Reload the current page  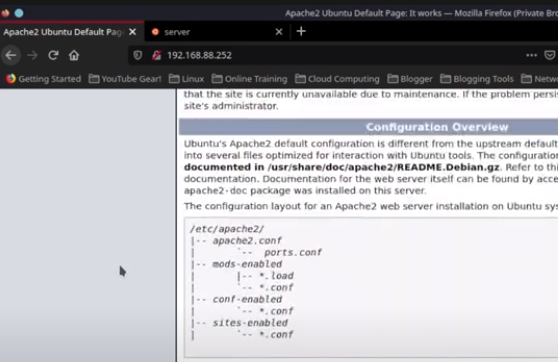click(x=53, y=55)
